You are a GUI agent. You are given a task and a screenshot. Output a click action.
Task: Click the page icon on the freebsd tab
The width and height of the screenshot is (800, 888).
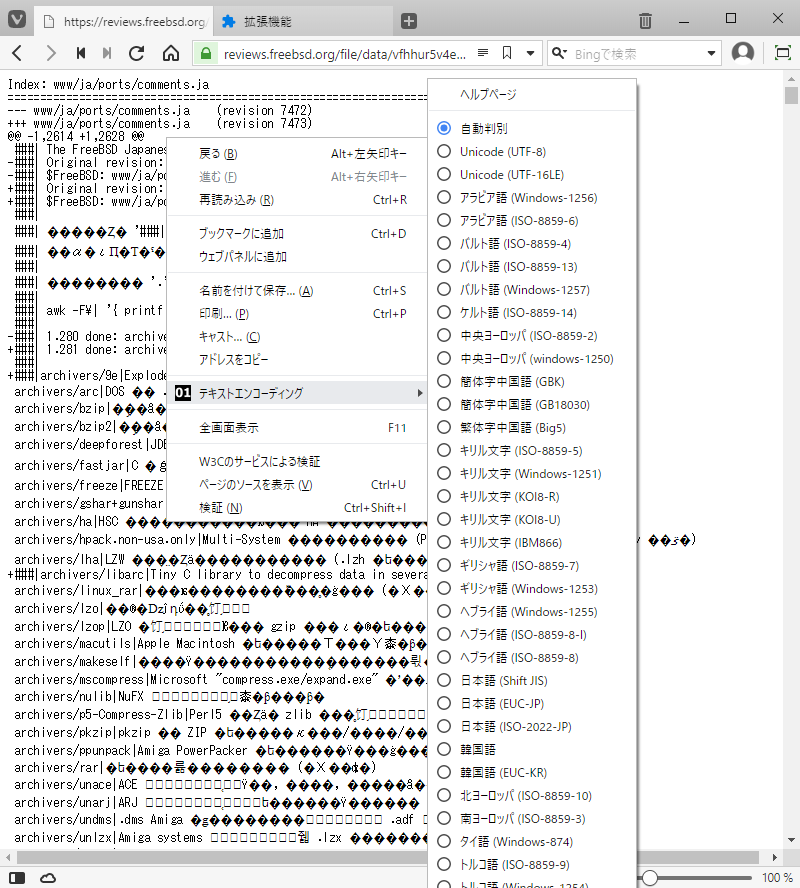(x=49, y=22)
